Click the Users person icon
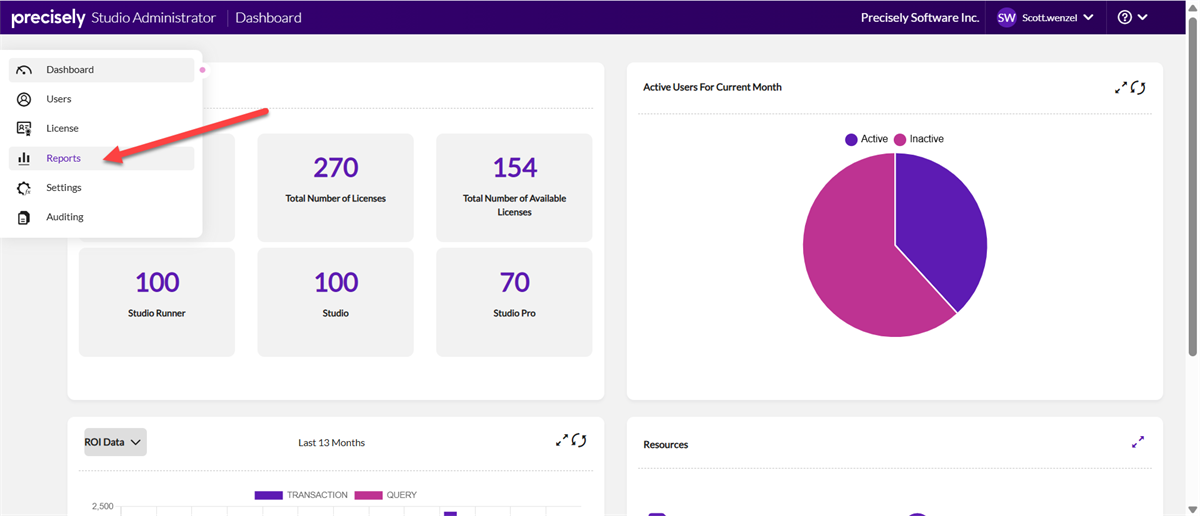 pos(24,99)
